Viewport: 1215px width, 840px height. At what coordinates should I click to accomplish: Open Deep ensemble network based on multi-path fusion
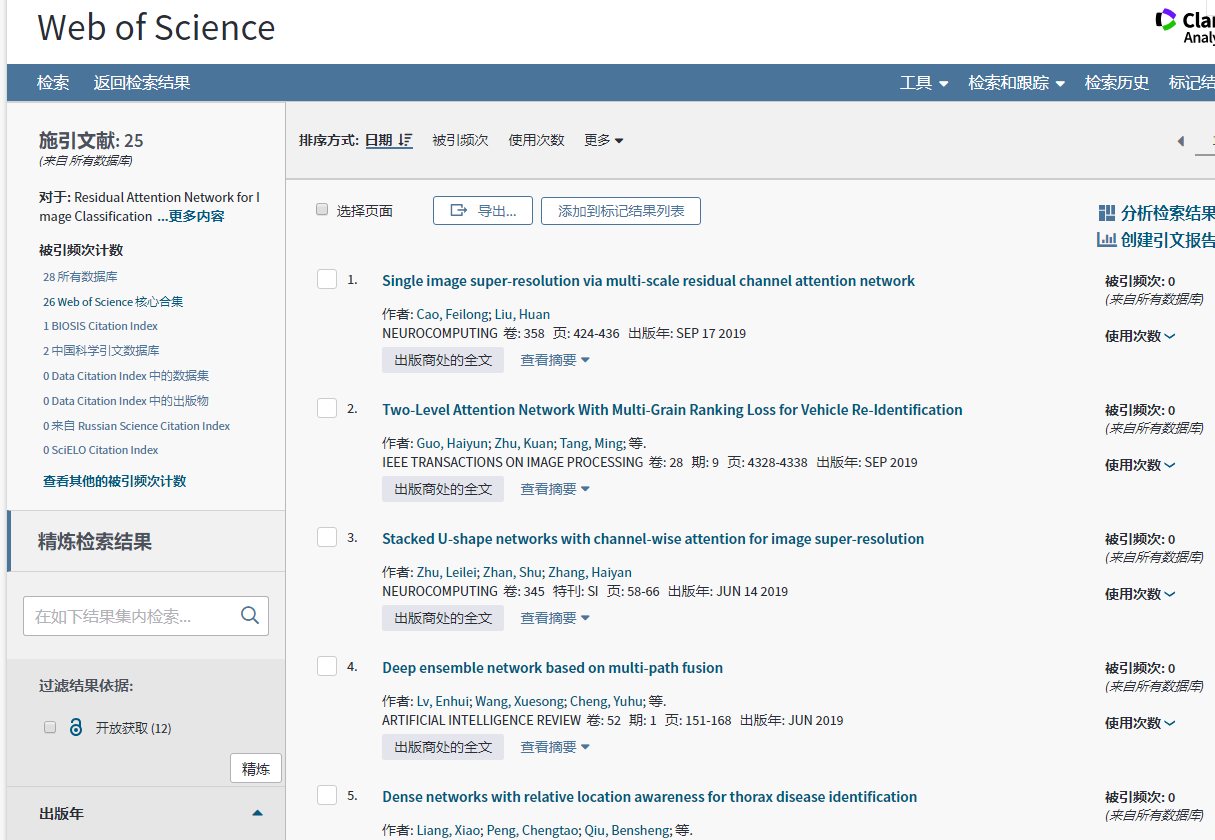tap(552, 668)
